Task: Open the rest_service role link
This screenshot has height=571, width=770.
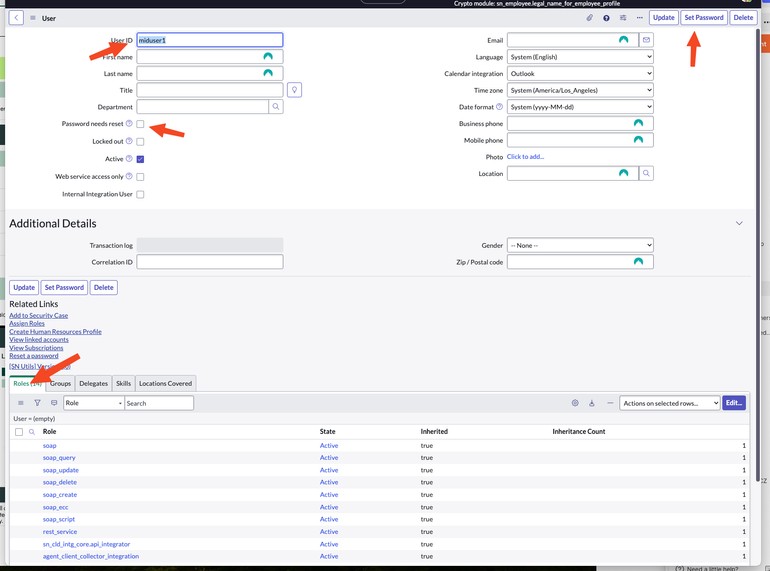Action: [x=60, y=532]
